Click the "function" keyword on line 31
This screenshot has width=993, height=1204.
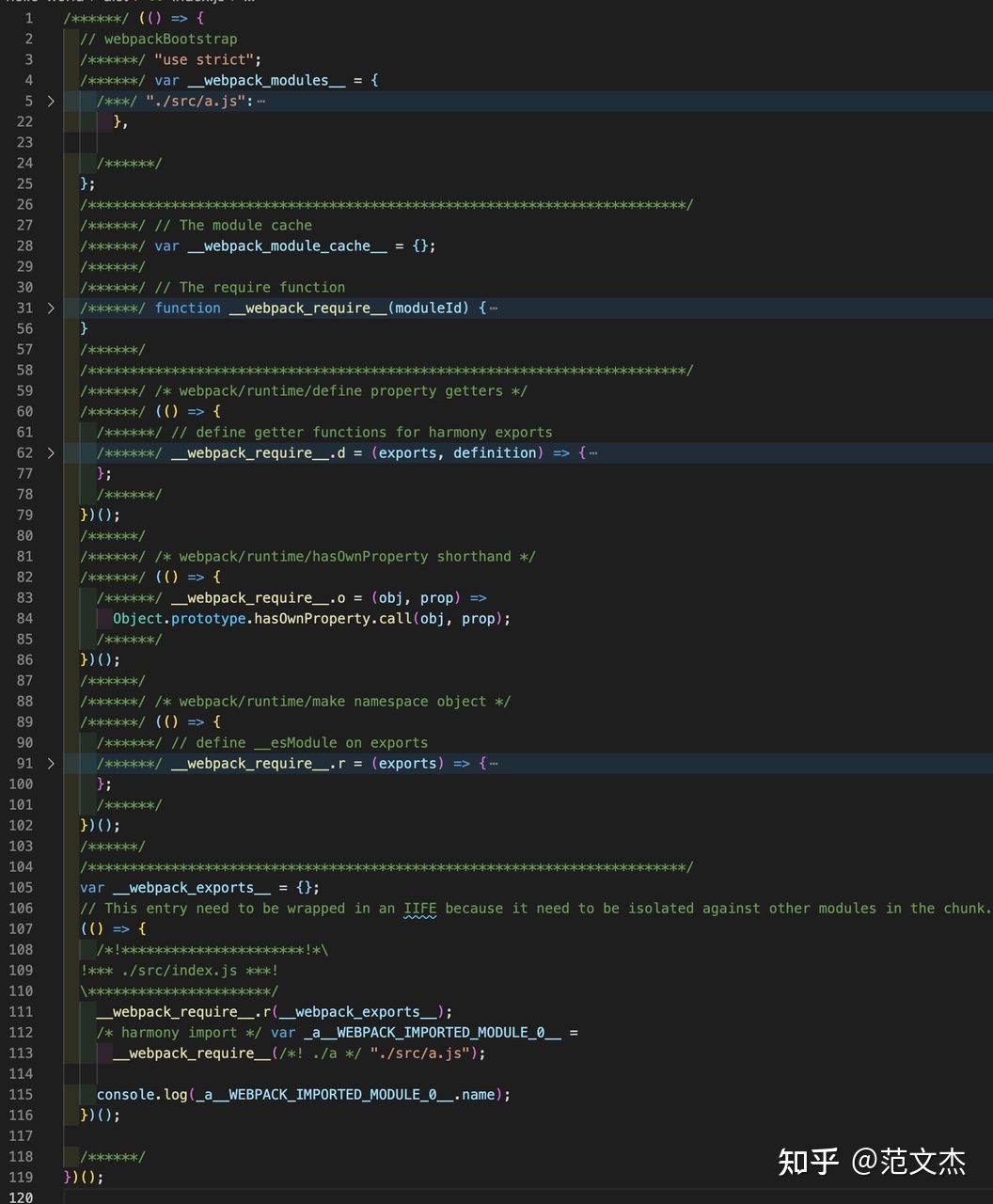(187, 308)
